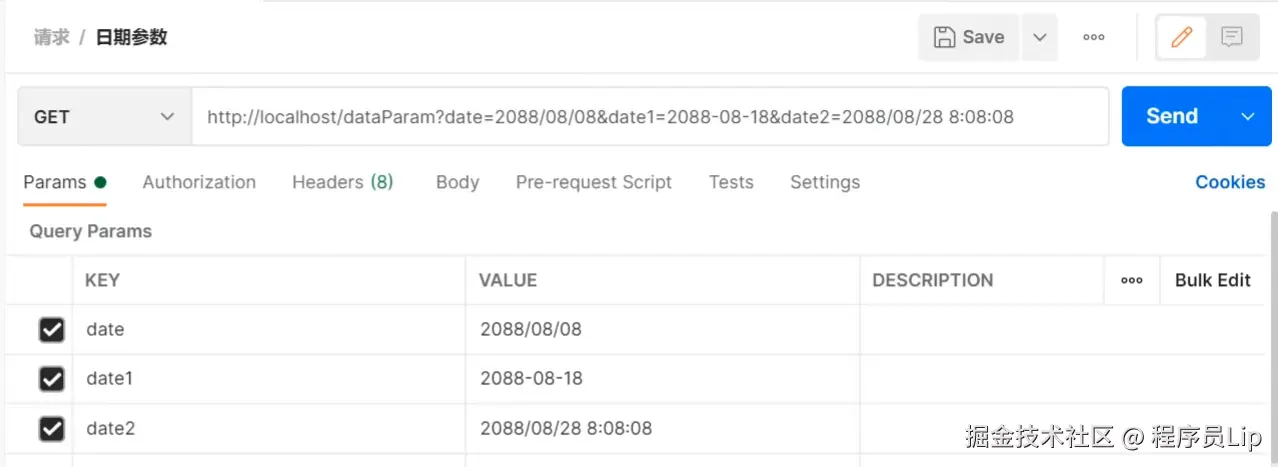Uncheck the date parameter checkbox

pos(51,330)
